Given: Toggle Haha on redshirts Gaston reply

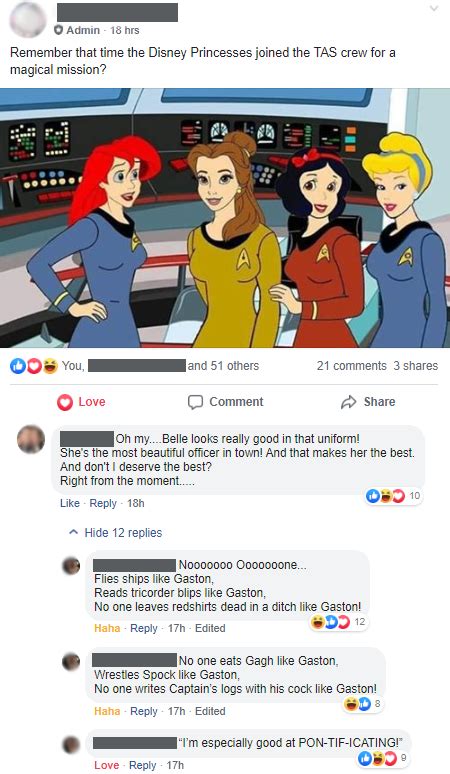Looking at the screenshot, I should tap(107, 628).
